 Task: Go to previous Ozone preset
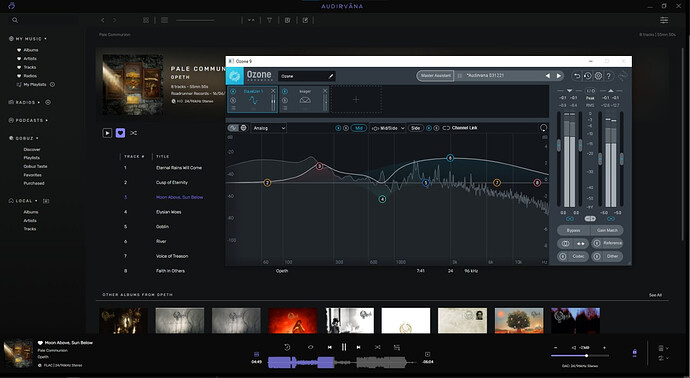pyautogui.click(x=548, y=76)
